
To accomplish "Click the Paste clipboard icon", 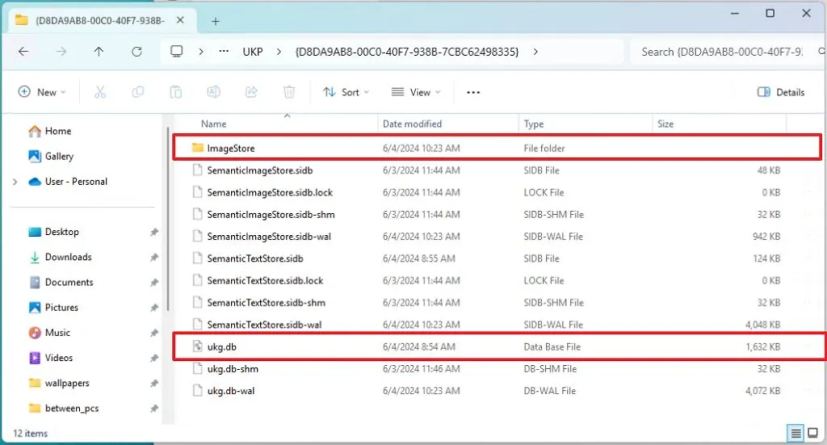I will (176, 92).
